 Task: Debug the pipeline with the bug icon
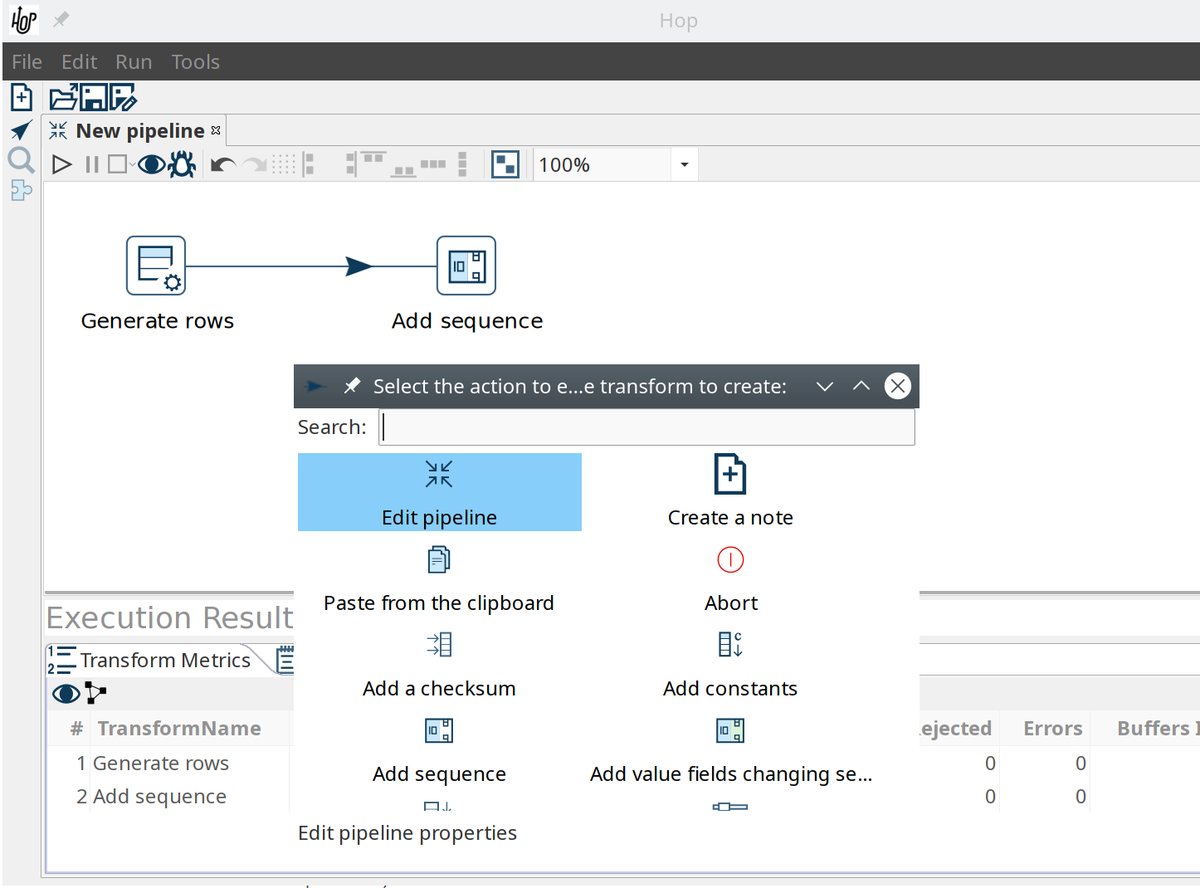tap(181, 165)
